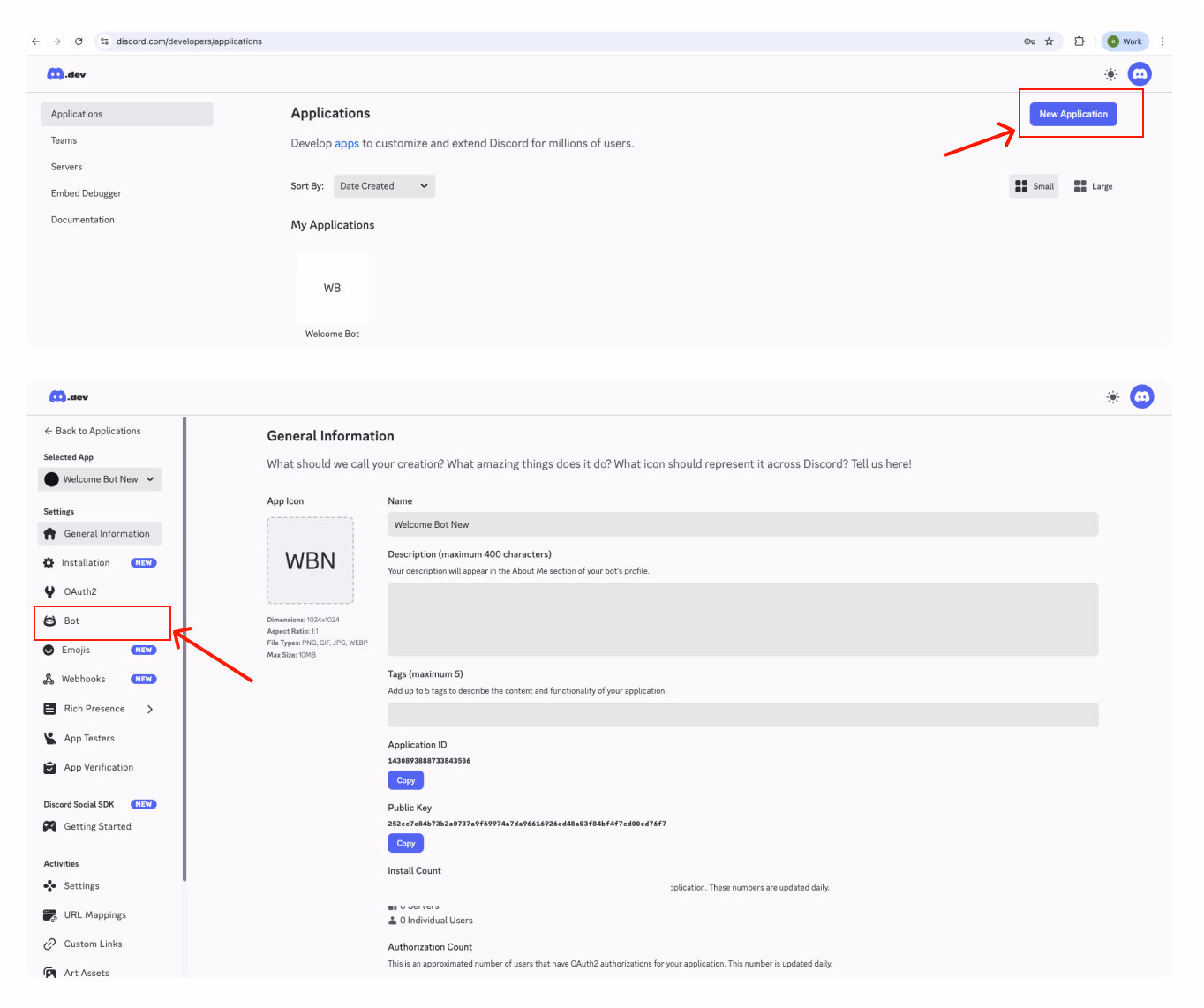Reload the browser page
Viewport: 1204px width, 1008px height.
79,41
